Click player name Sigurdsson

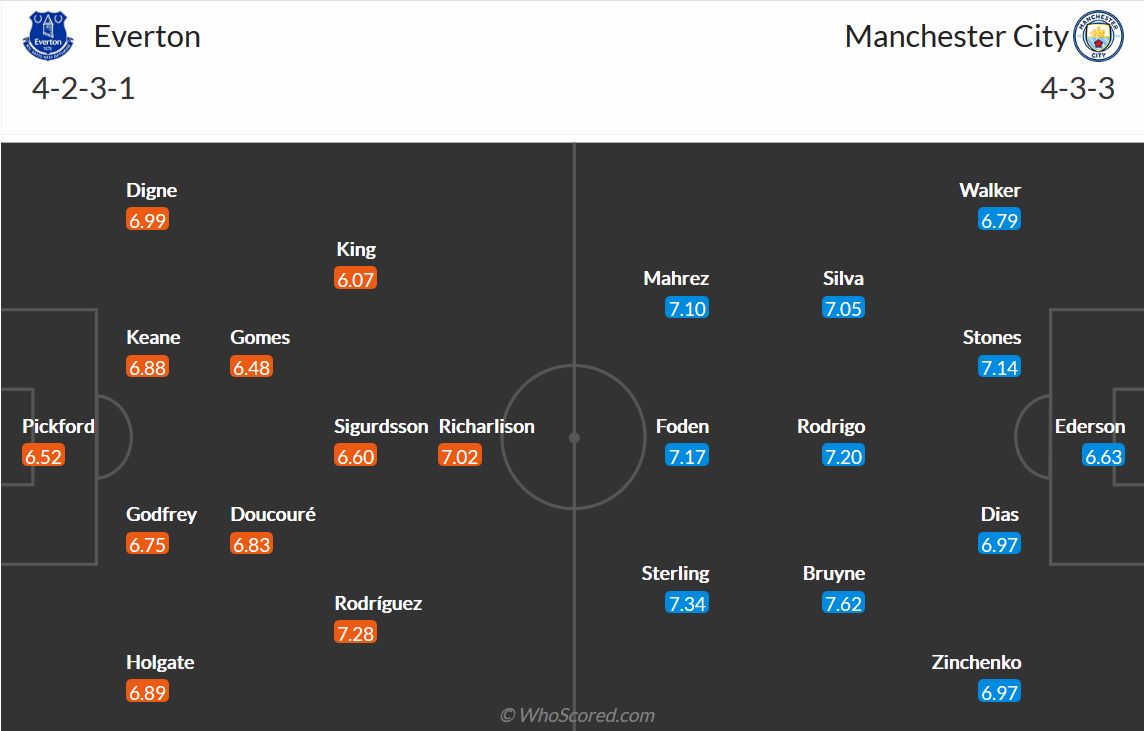click(381, 426)
